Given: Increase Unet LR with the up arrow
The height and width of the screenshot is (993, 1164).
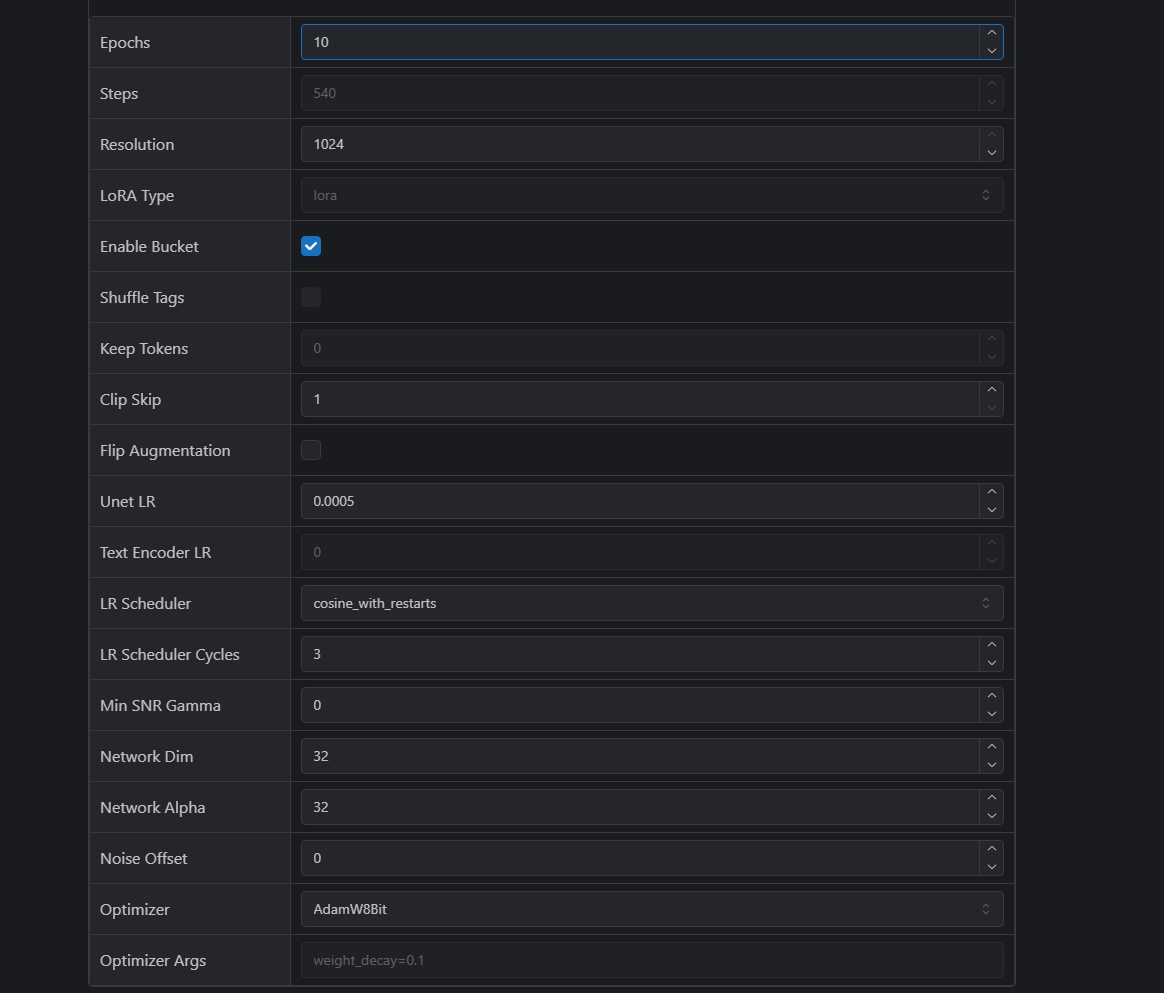Looking at the screenshot, I should tap(992, 492).
